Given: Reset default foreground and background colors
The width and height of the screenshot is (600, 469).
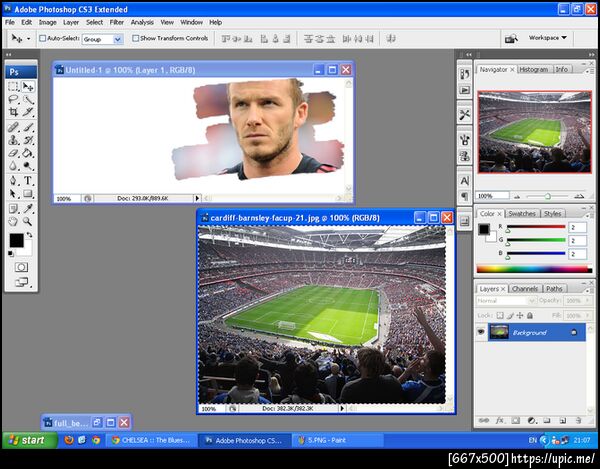Looking at the screenshot, I should click(11, 254).
